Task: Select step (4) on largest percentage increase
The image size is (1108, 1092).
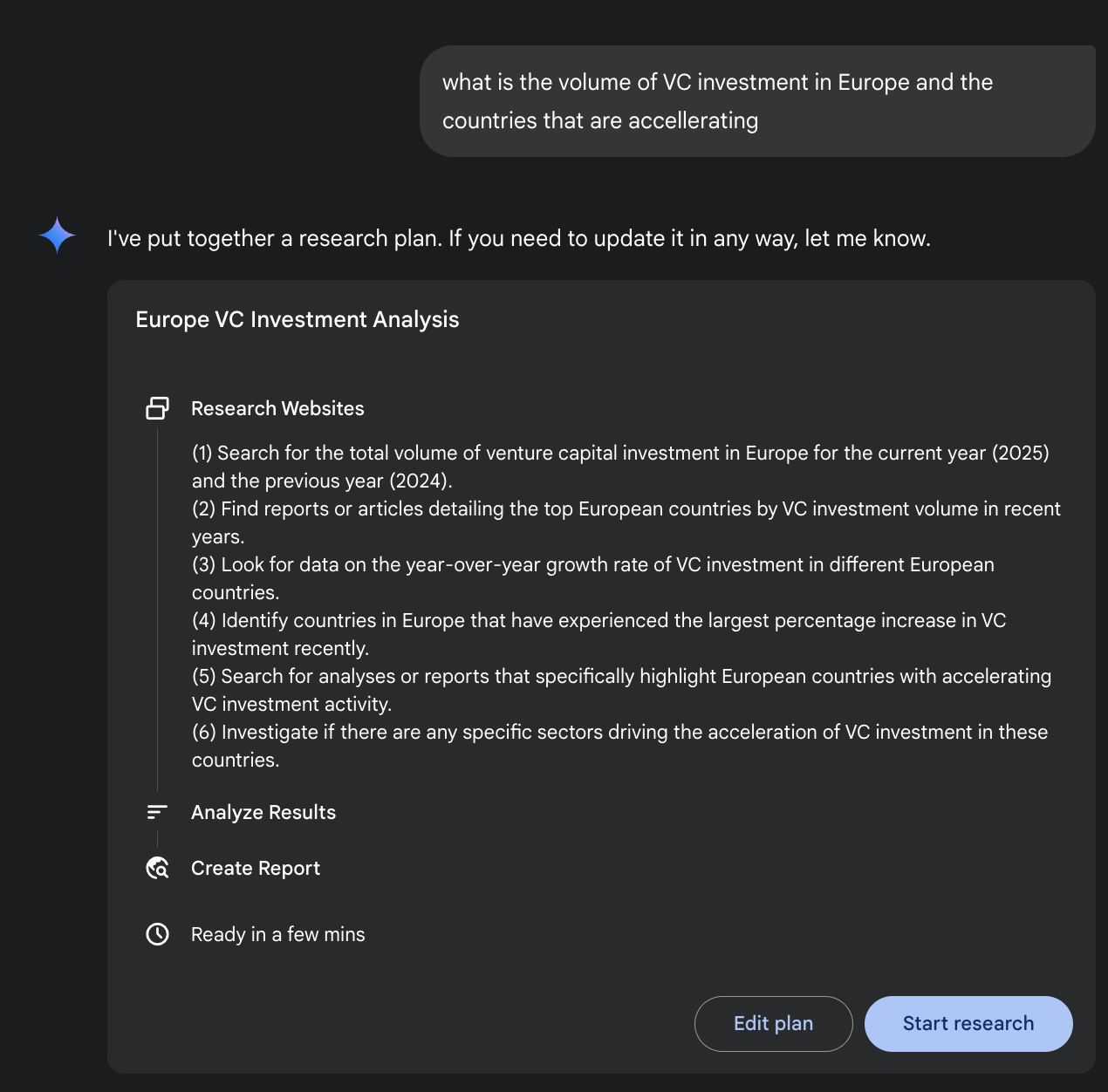Action: click(598, 633)
